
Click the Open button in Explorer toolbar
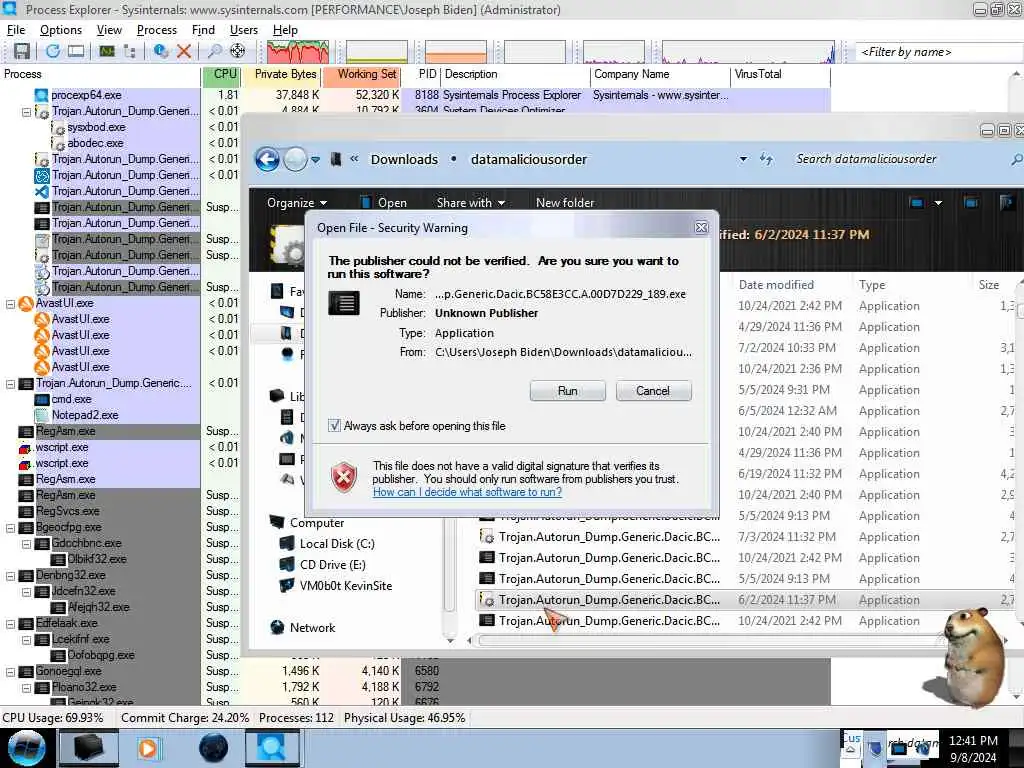pyautogui.click(x=384, y=203)
